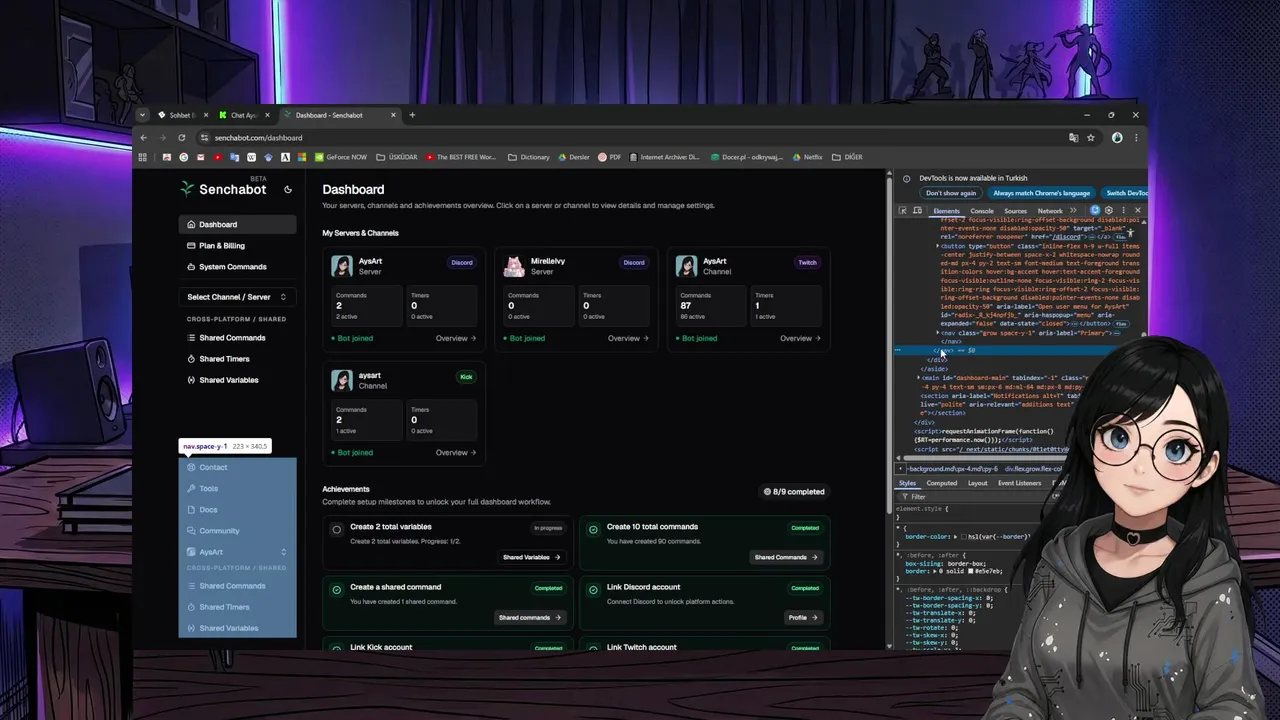Bookmark this page with star icon
Viewport: 1280px width, 720px height.
(x=1091, y=138)
